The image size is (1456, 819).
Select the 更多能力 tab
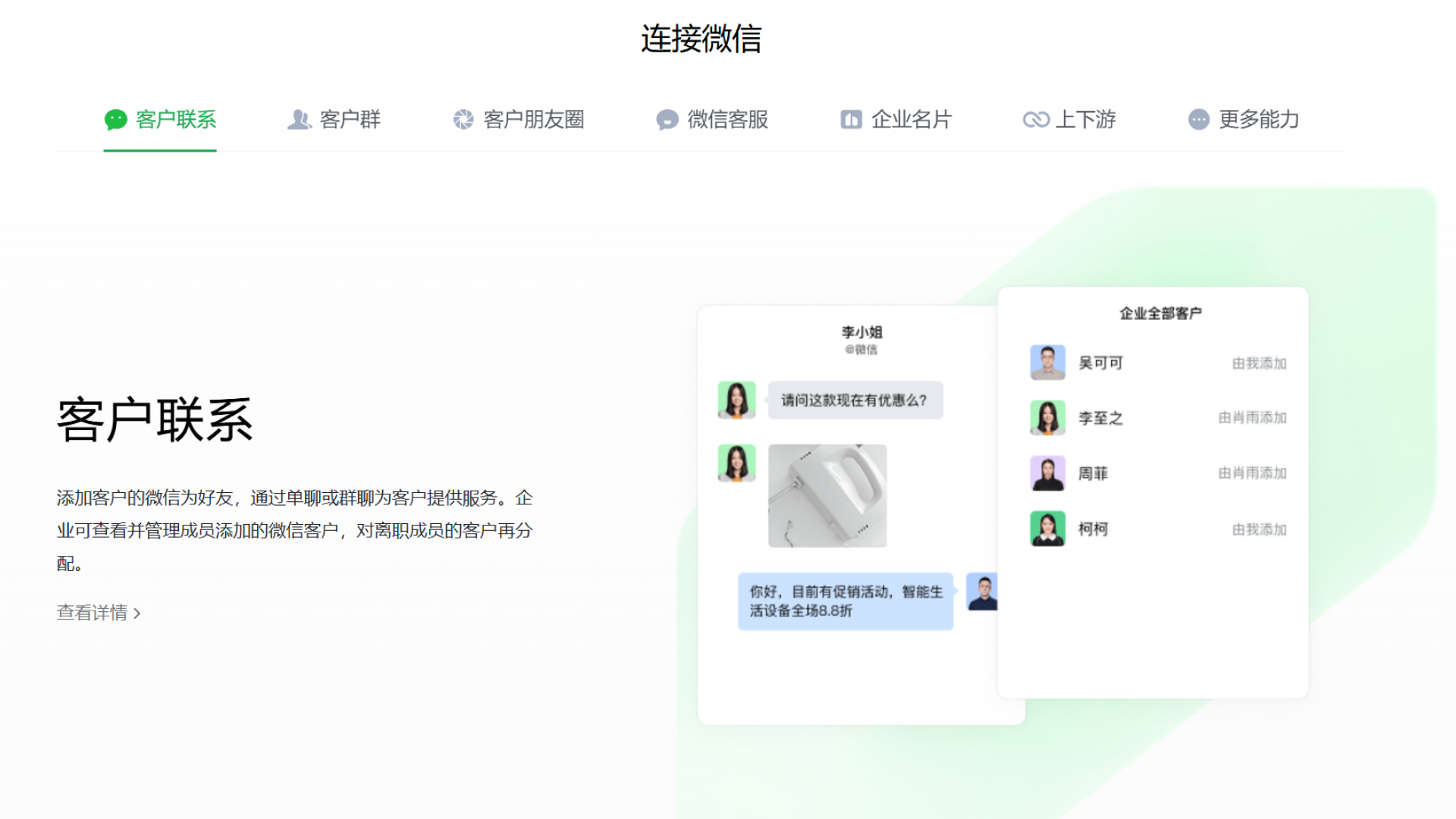(x=1258, y=119)
